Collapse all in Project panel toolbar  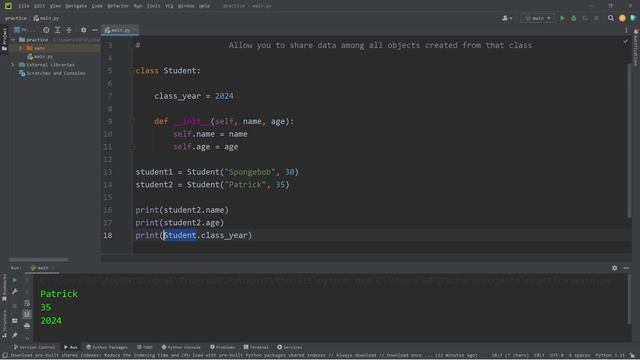coord(69,30)
